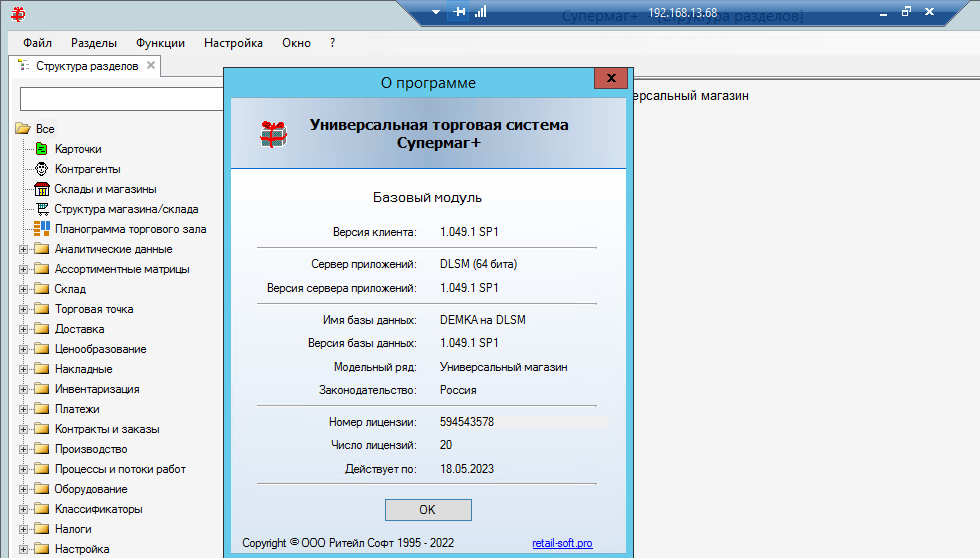Click the search field above the tree

[x=122, y=99]
